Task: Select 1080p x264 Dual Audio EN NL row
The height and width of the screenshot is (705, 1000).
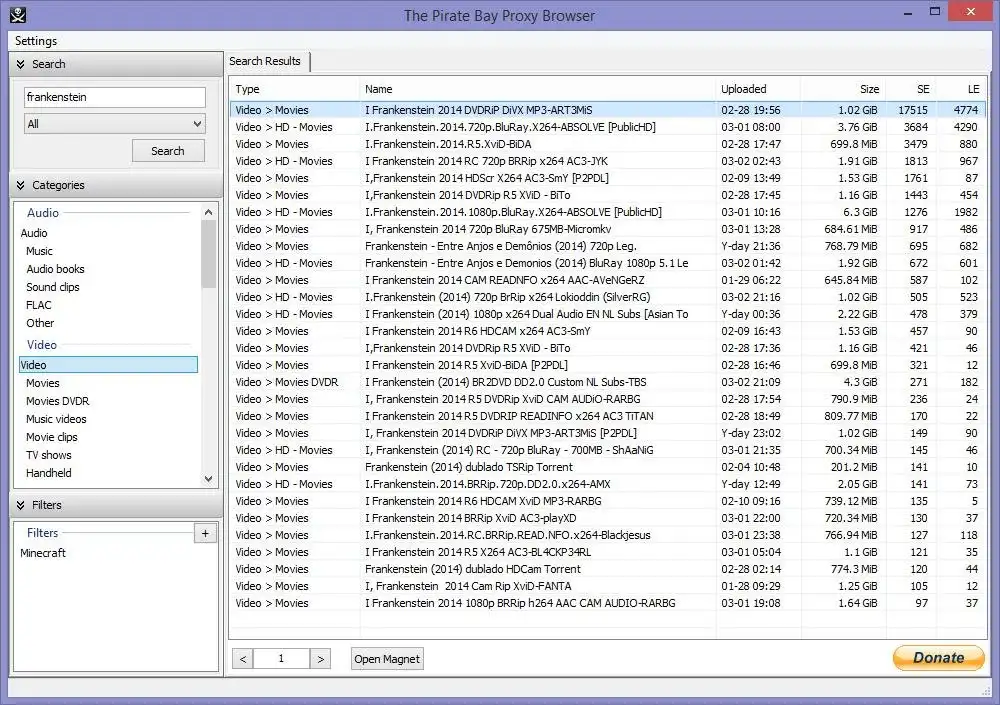Action: point(608,314)
